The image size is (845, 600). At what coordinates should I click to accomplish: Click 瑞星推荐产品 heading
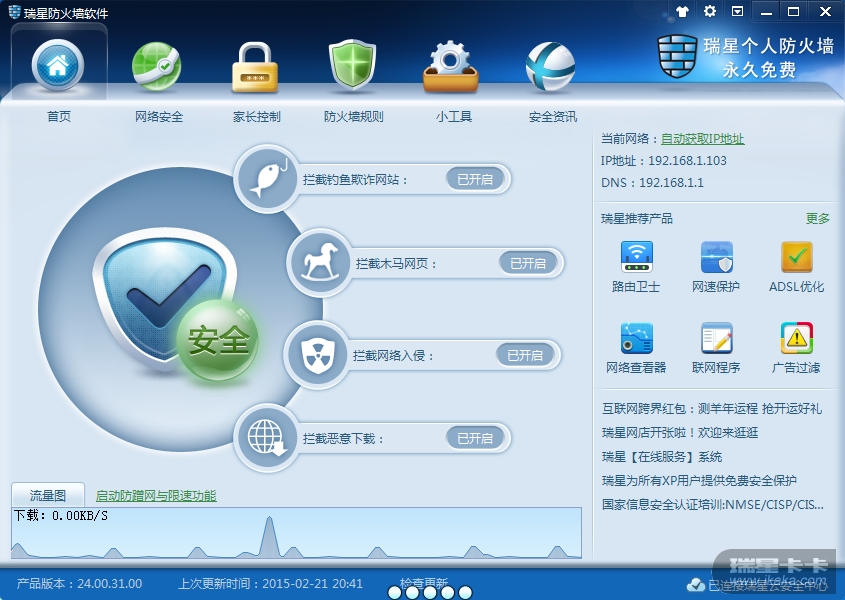[x=636, y=218]
